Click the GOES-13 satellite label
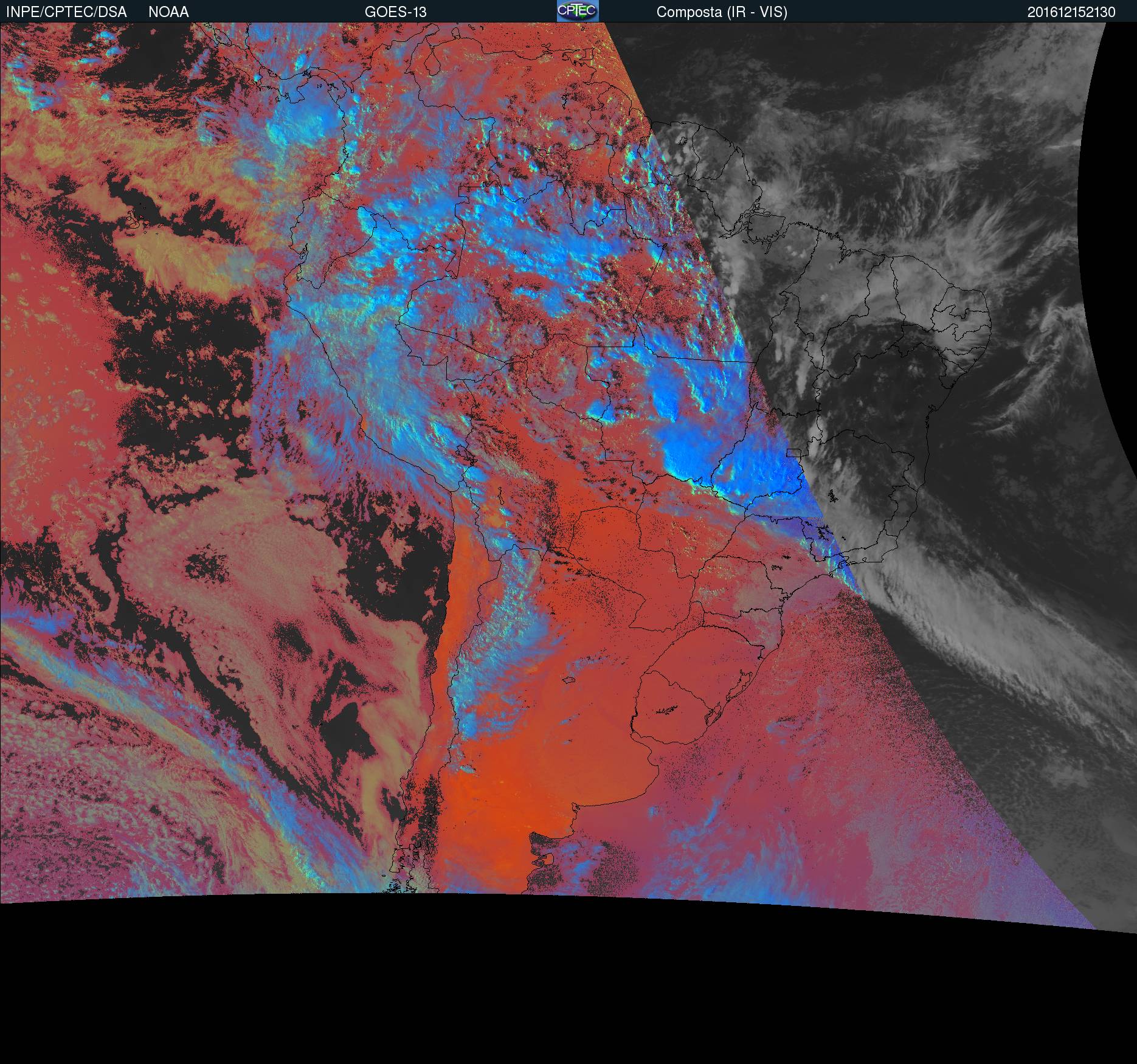 click(396, 12)
